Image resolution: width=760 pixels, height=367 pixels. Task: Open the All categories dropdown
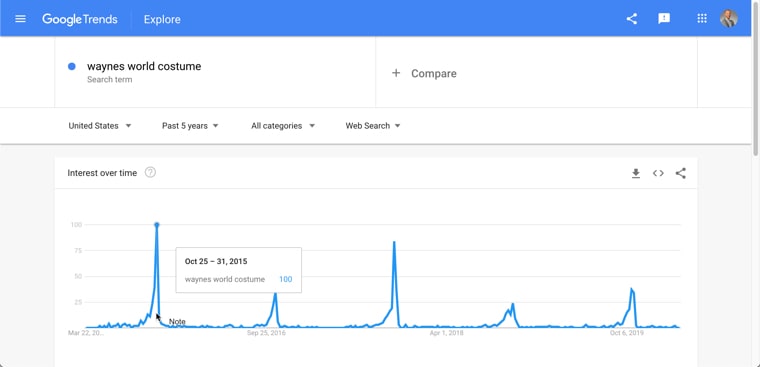click(283, 126)
